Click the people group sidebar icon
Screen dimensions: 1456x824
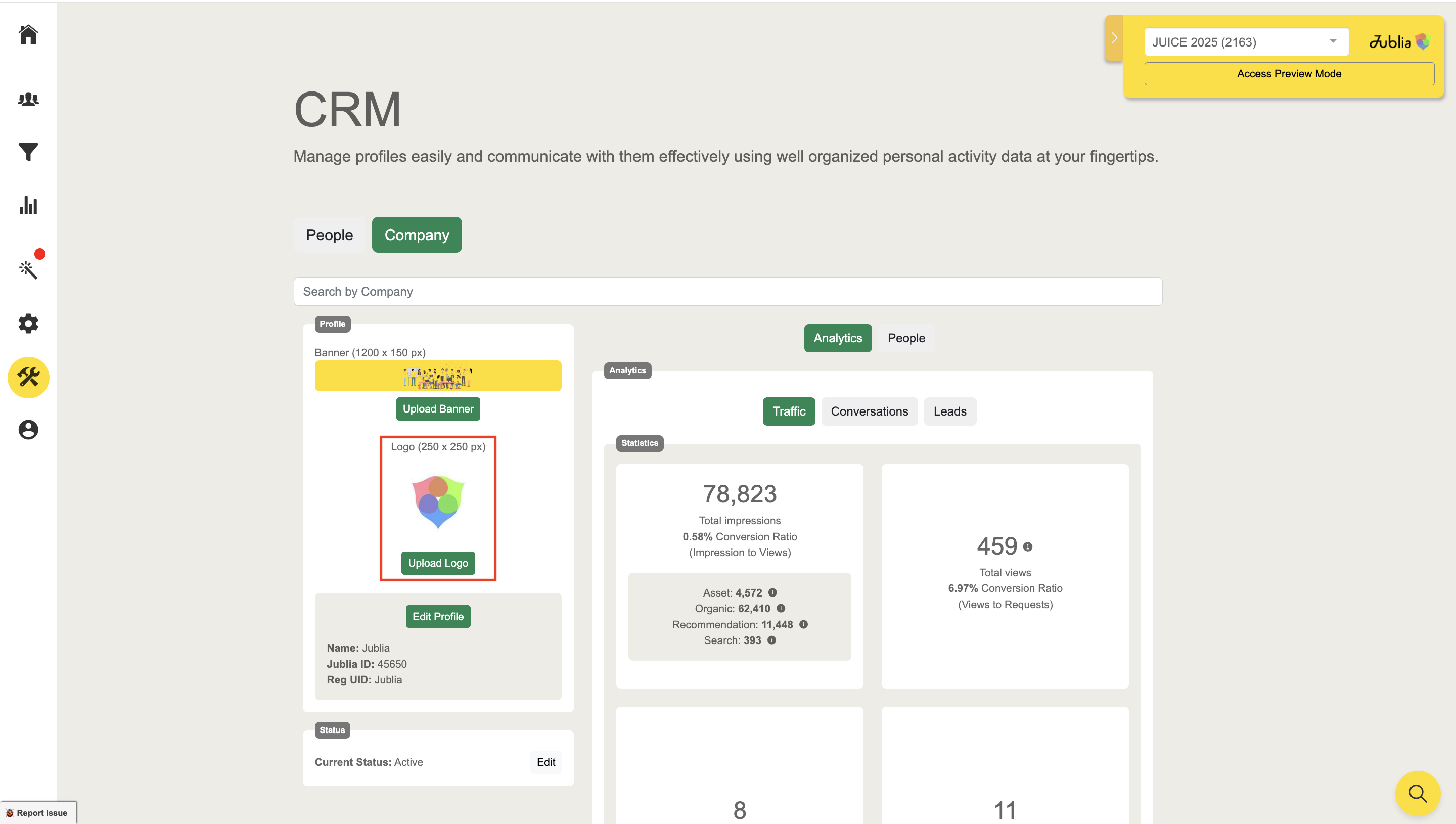click(x=28, y=99)
